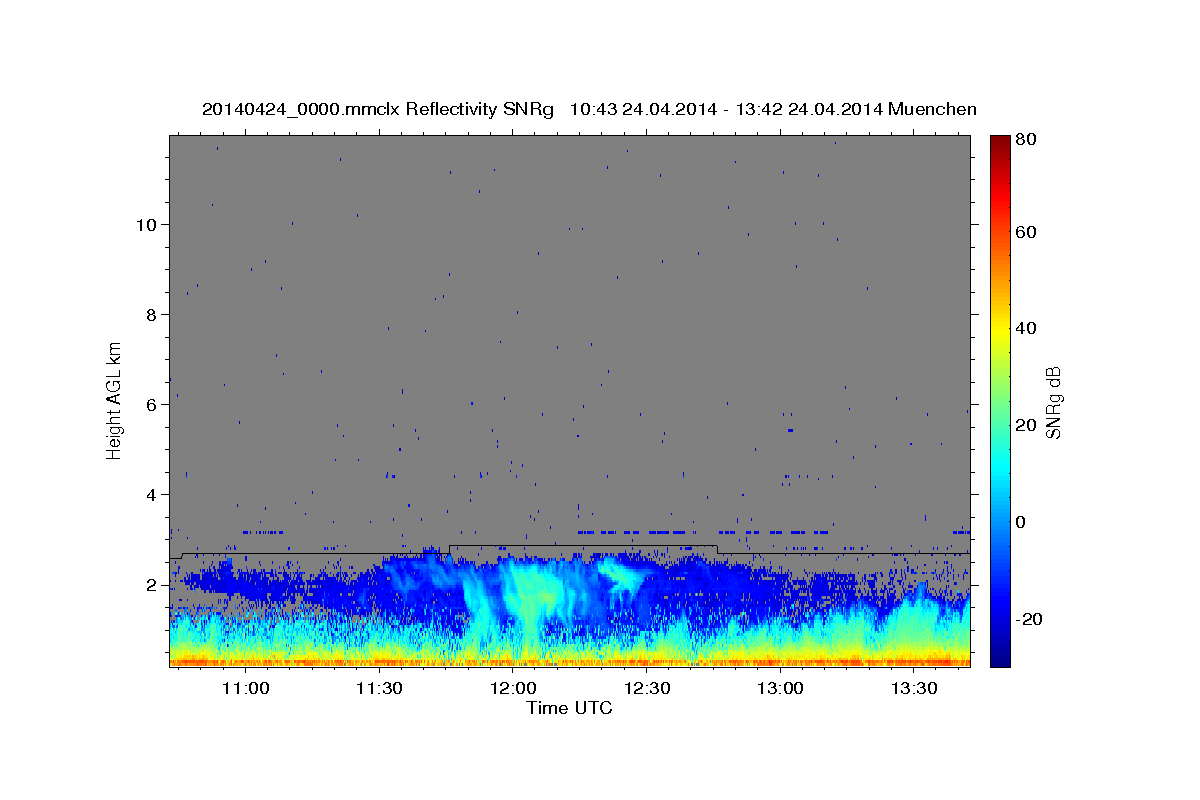Click the height tick label 4
The width and height of the screenshot is (1200, 800).
point(150,494)
